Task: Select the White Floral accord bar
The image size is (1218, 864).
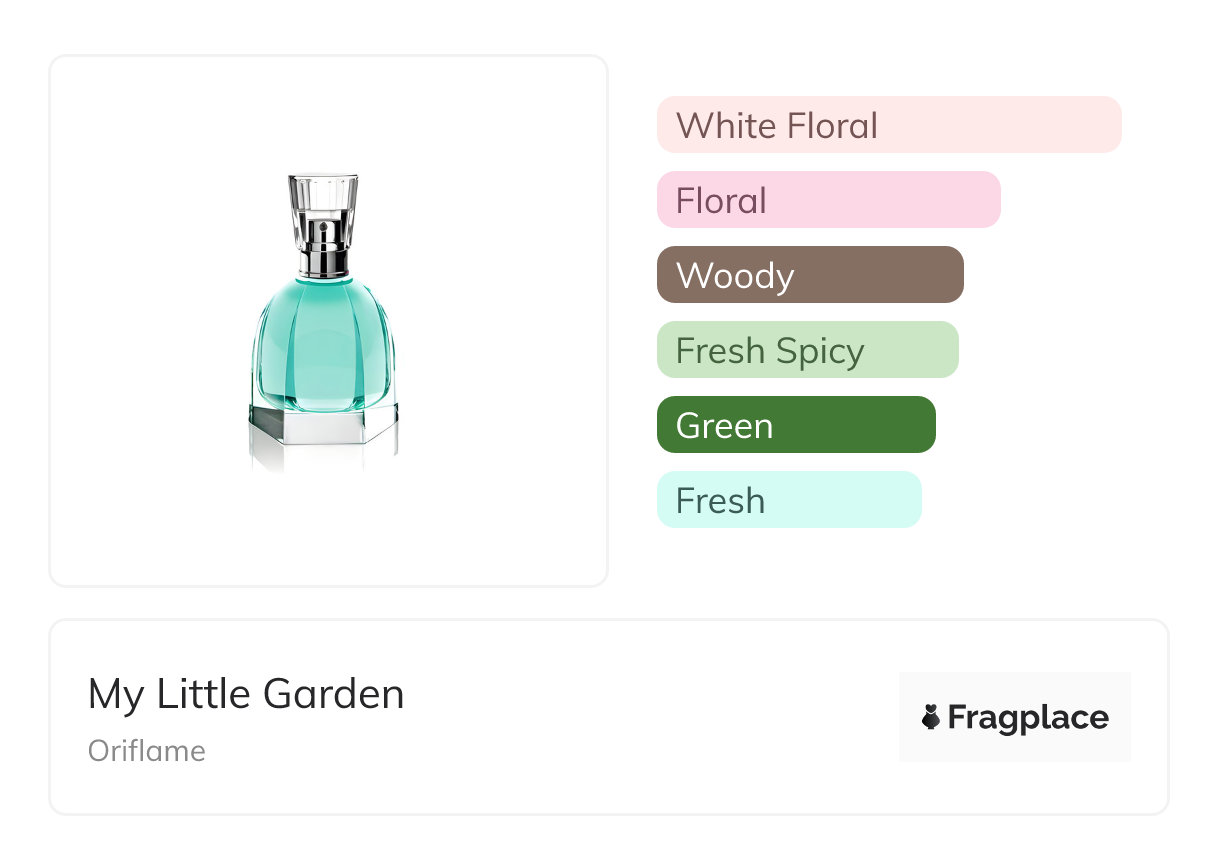Action: [x=889, y=125]
